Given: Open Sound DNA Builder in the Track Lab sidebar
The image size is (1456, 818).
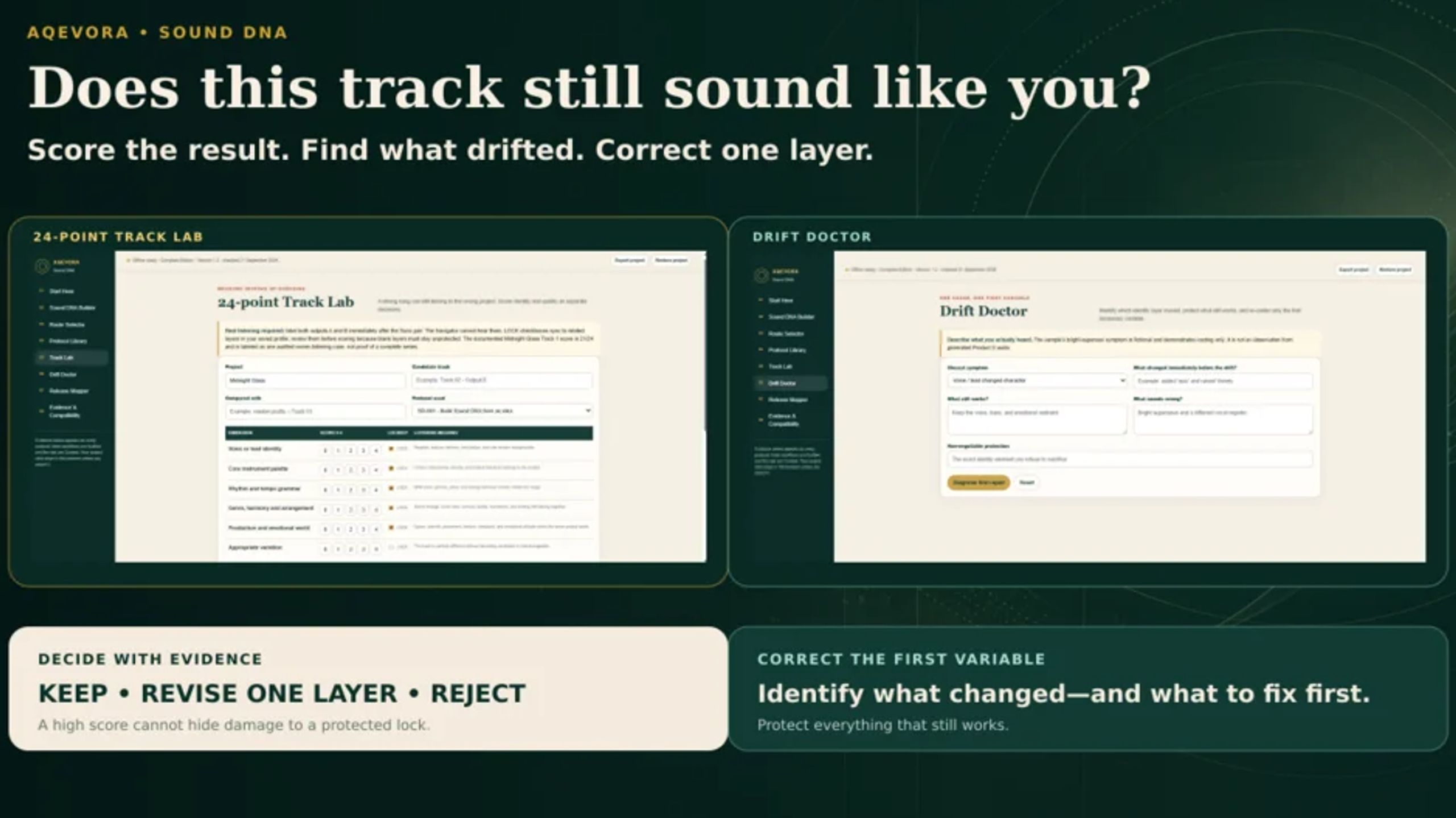Looking at the screenshot, I should 72,308.
